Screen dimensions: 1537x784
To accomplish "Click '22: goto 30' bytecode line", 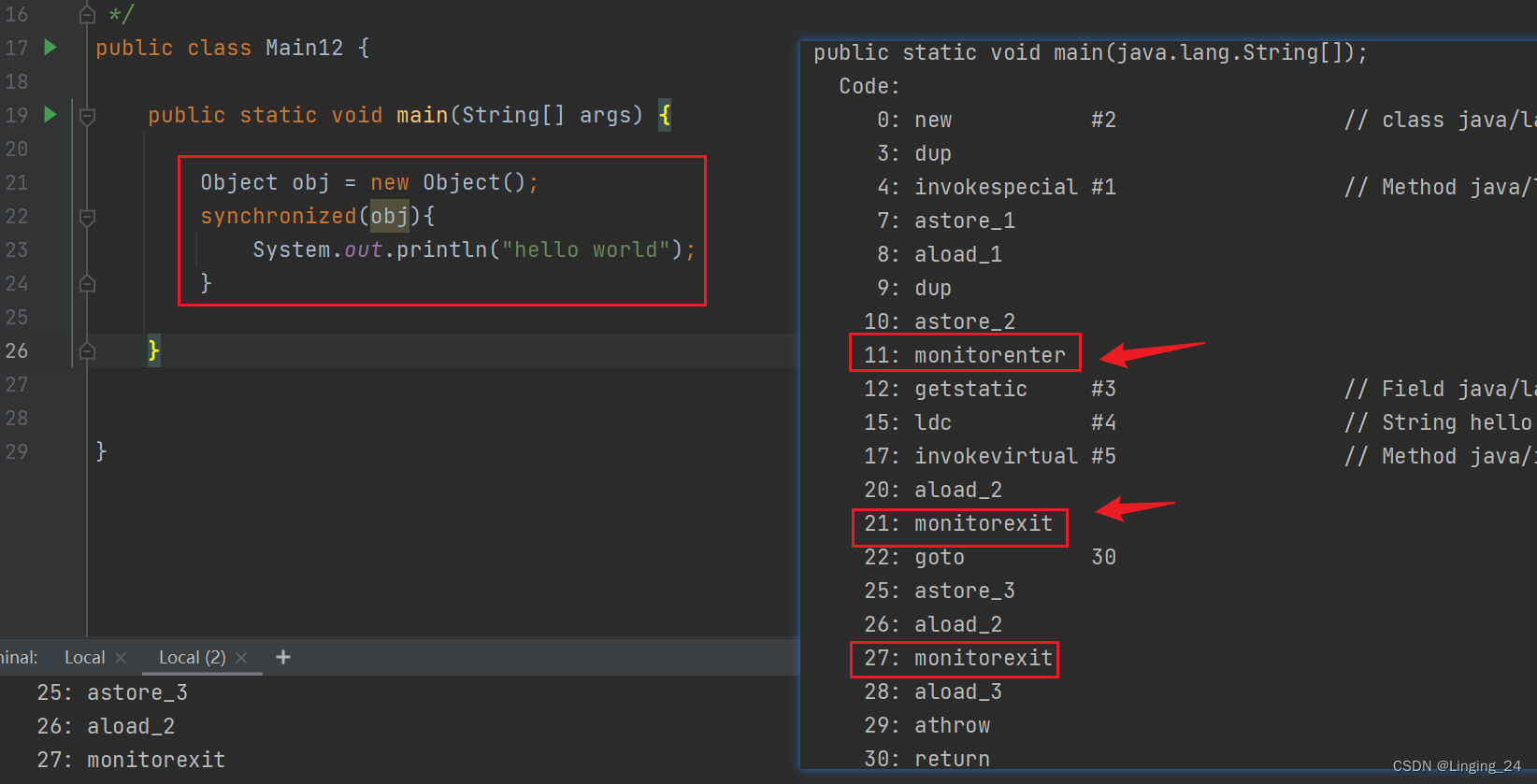I will pos(990,557).
